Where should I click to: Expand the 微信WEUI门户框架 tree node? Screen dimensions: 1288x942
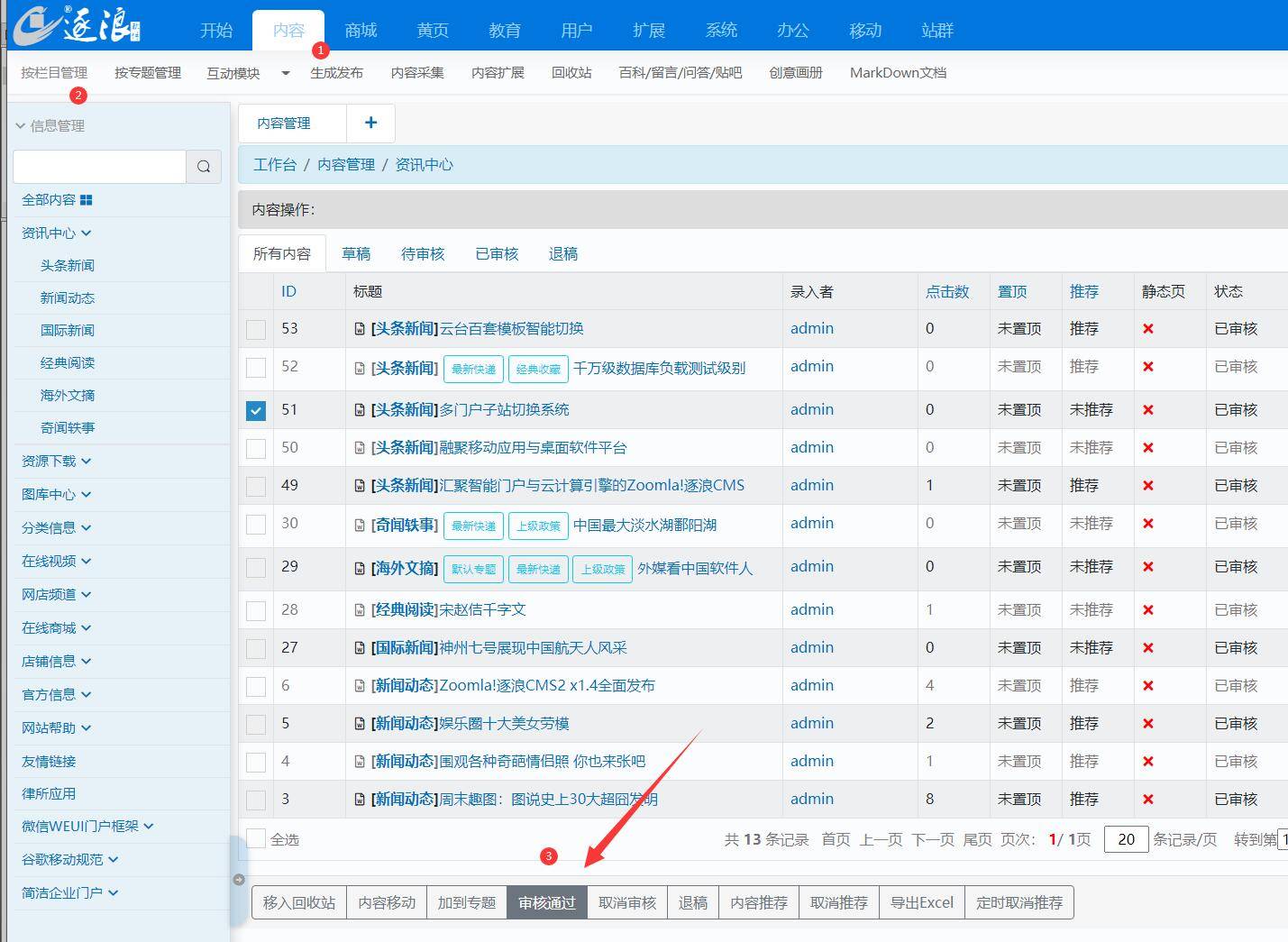pos(87,827)
